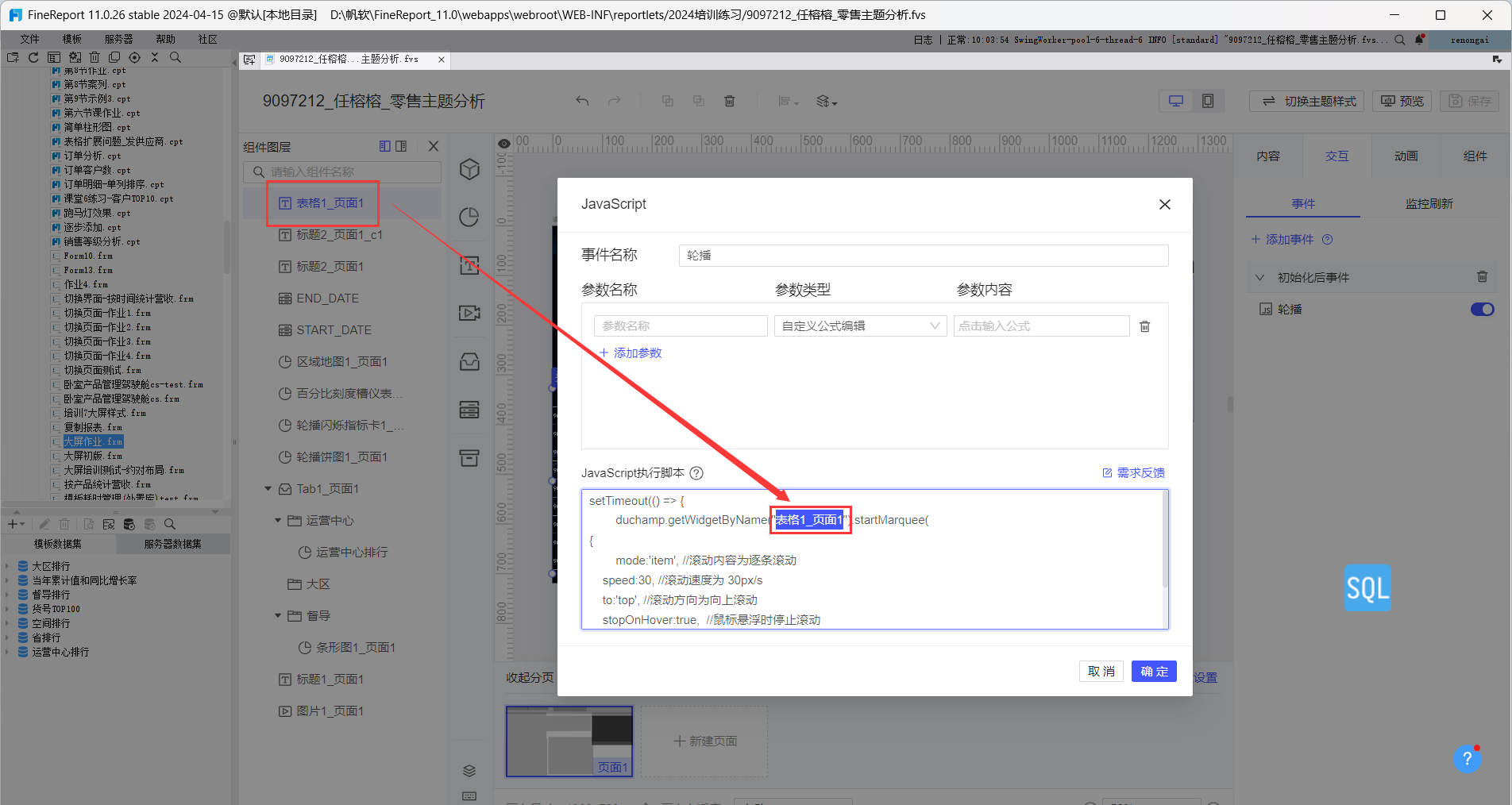Image resolution: width=1512 pixels, height=805 pixels.
Task: Click the 取消 button
Action: [1101, 672]
